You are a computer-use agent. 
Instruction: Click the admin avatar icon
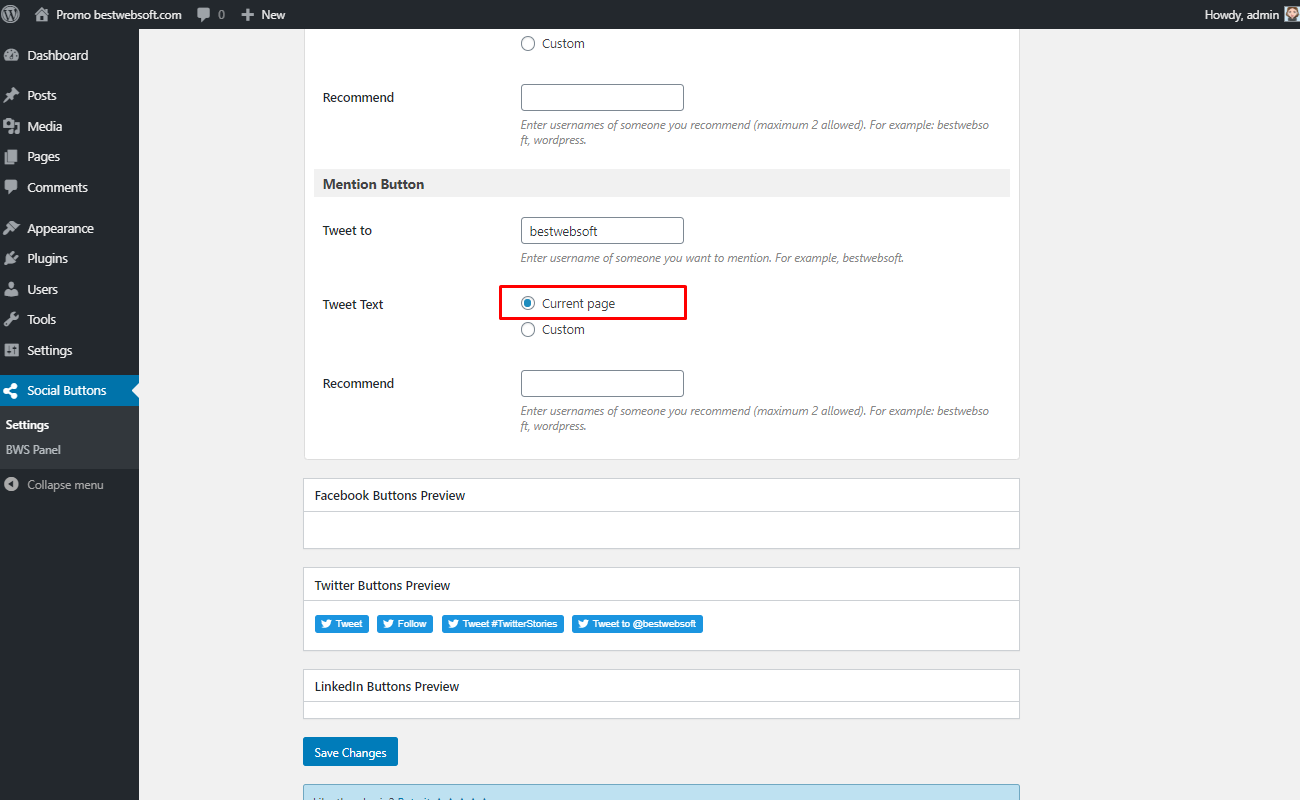(x=1291, y=14)
